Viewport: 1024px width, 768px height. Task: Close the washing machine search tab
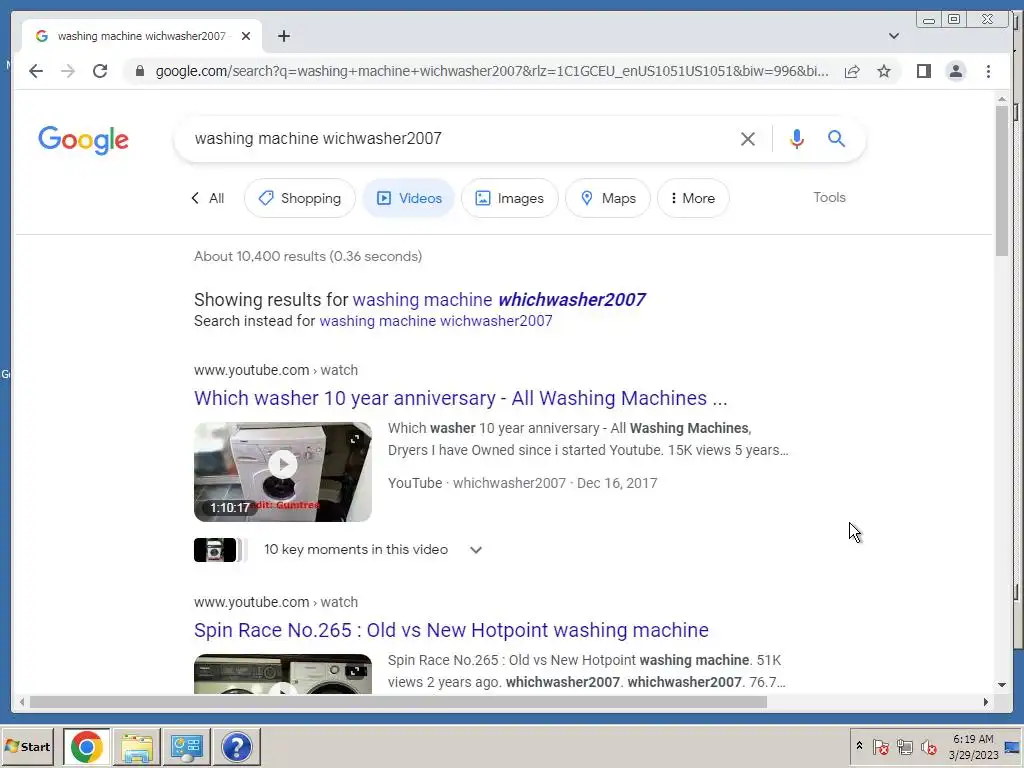tap(246, 36)
